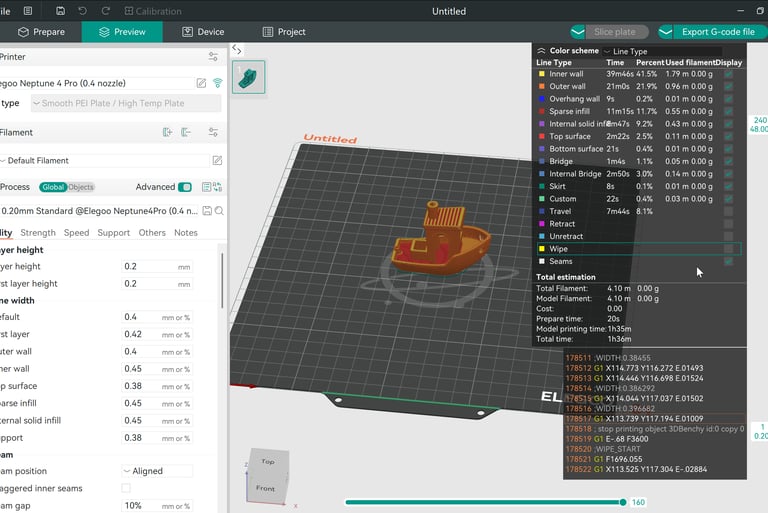Open the Others settings tab

tap(152, 233)
